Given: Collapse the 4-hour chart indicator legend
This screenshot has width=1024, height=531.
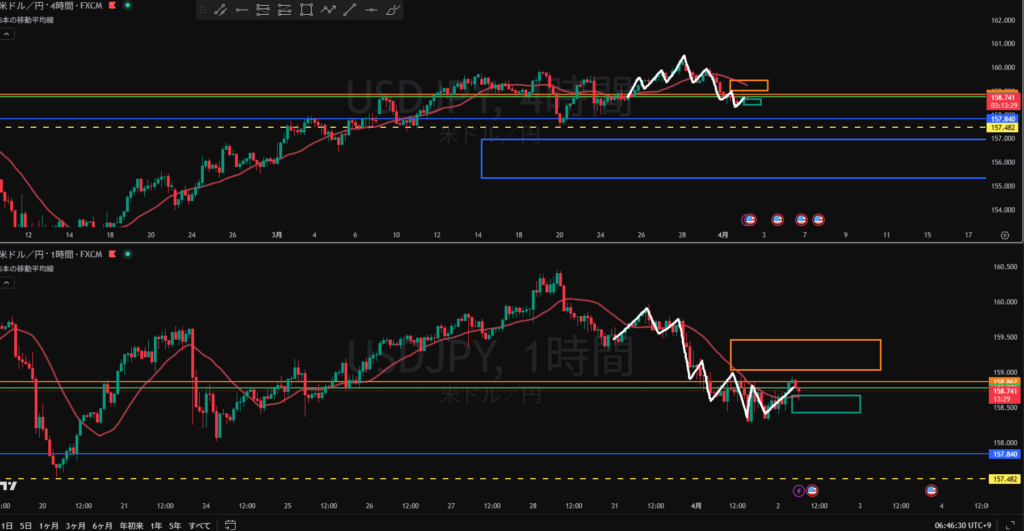Looking at the screenshot, I should point(6,33).
